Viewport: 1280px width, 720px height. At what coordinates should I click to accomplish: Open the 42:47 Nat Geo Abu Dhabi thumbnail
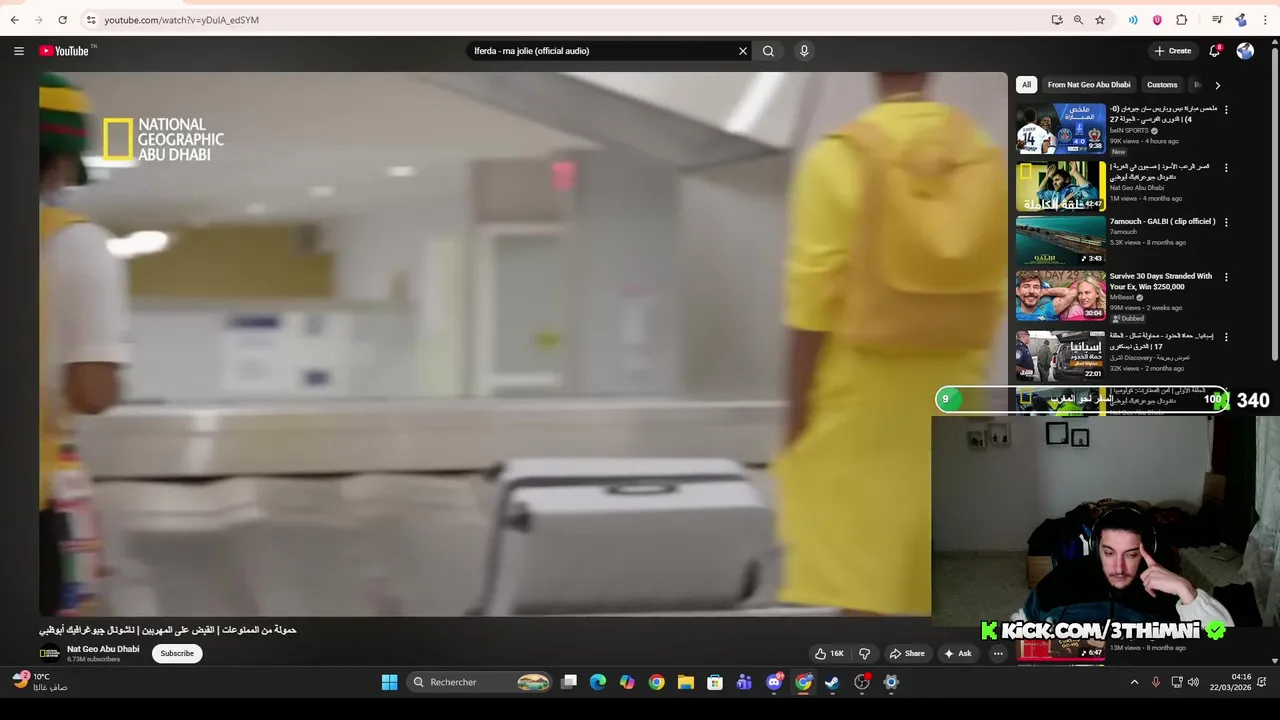pos(1061,186)
